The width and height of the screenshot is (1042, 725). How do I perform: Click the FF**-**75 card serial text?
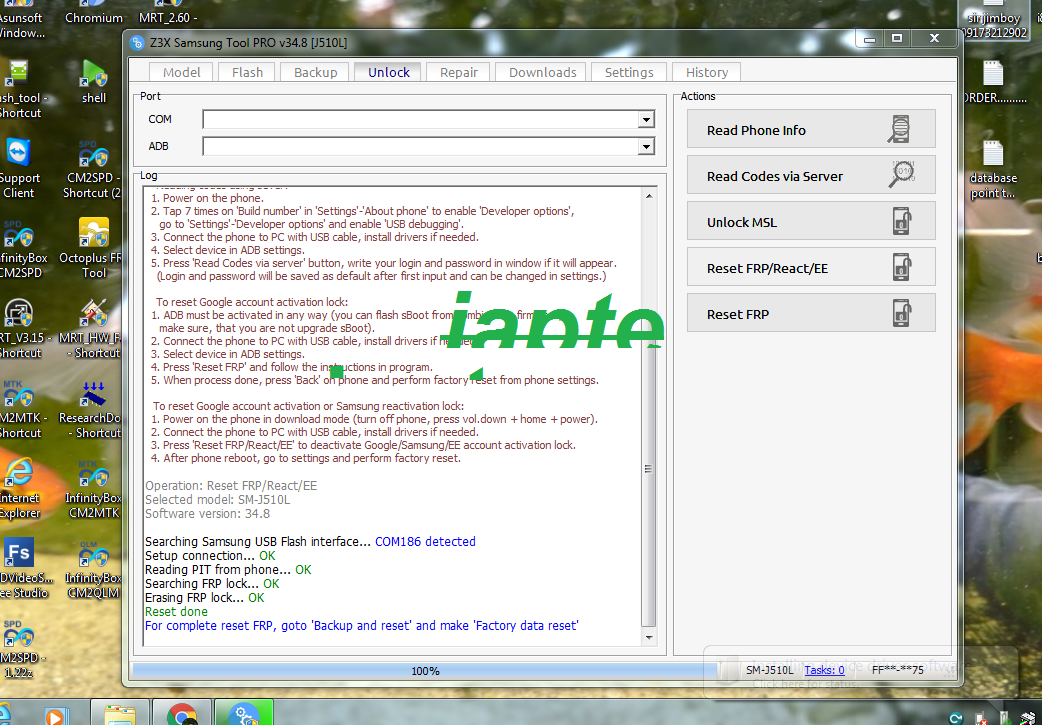897,670
